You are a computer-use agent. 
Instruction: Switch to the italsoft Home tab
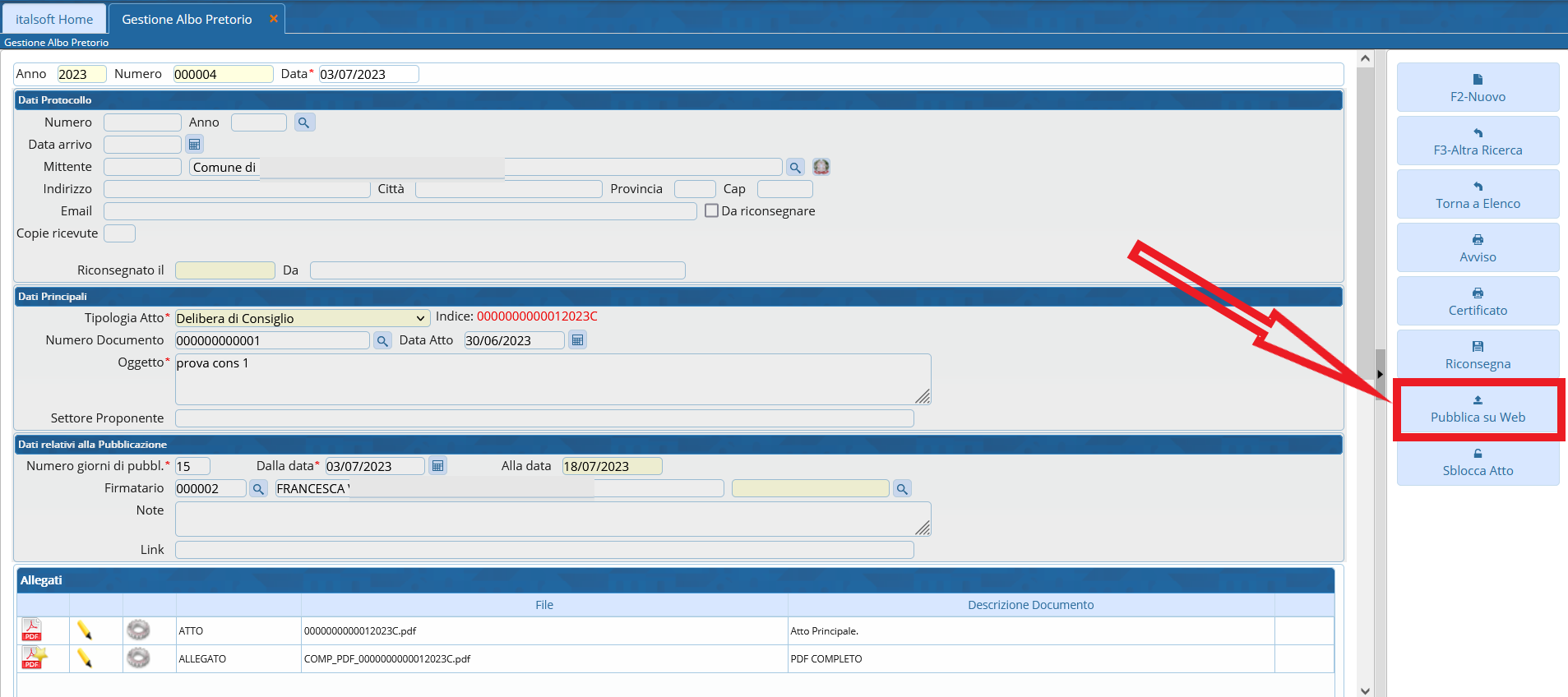click(x=54, y=19)
